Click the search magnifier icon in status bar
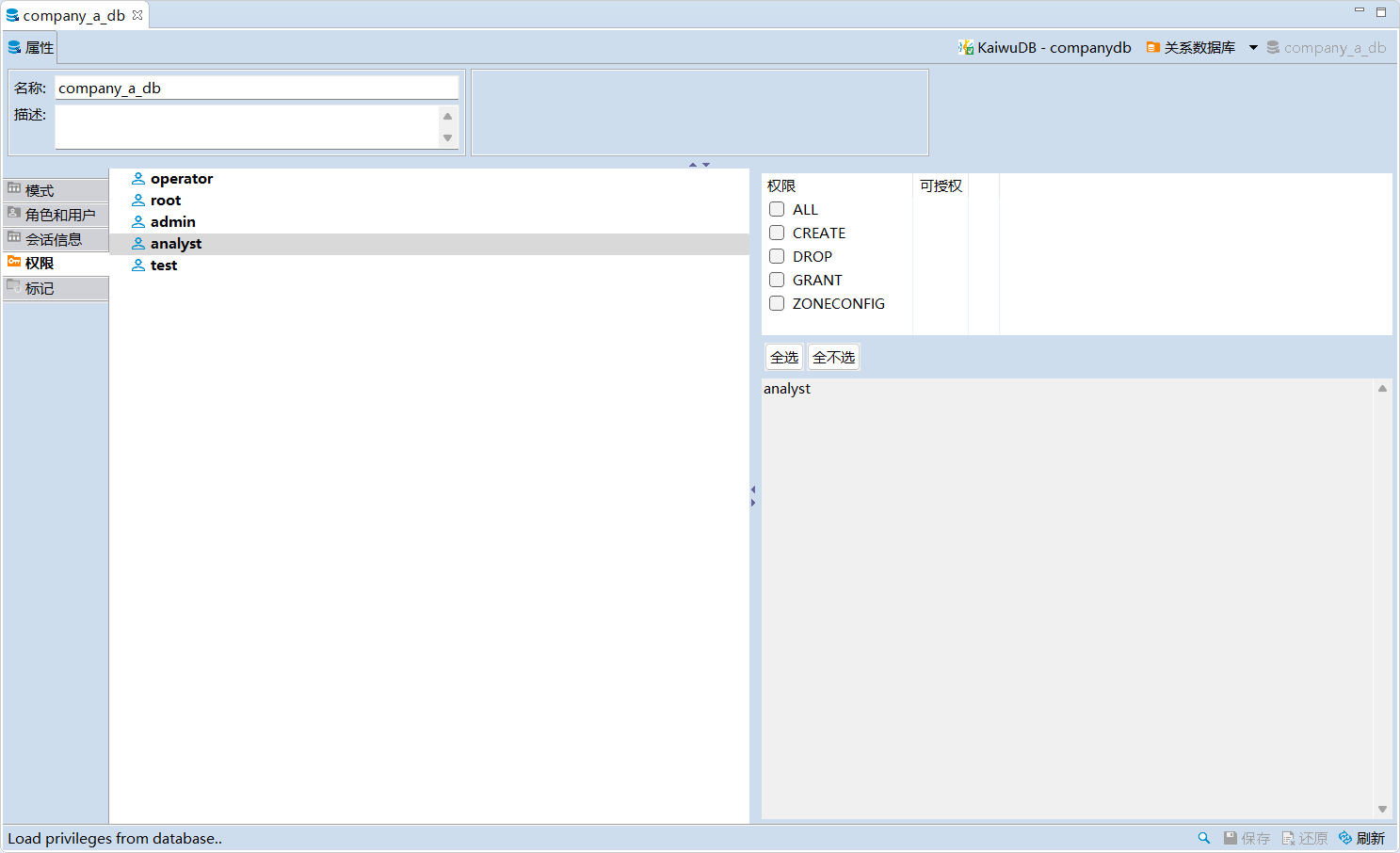1400x853 pixels. click(x=1203, y=838)
